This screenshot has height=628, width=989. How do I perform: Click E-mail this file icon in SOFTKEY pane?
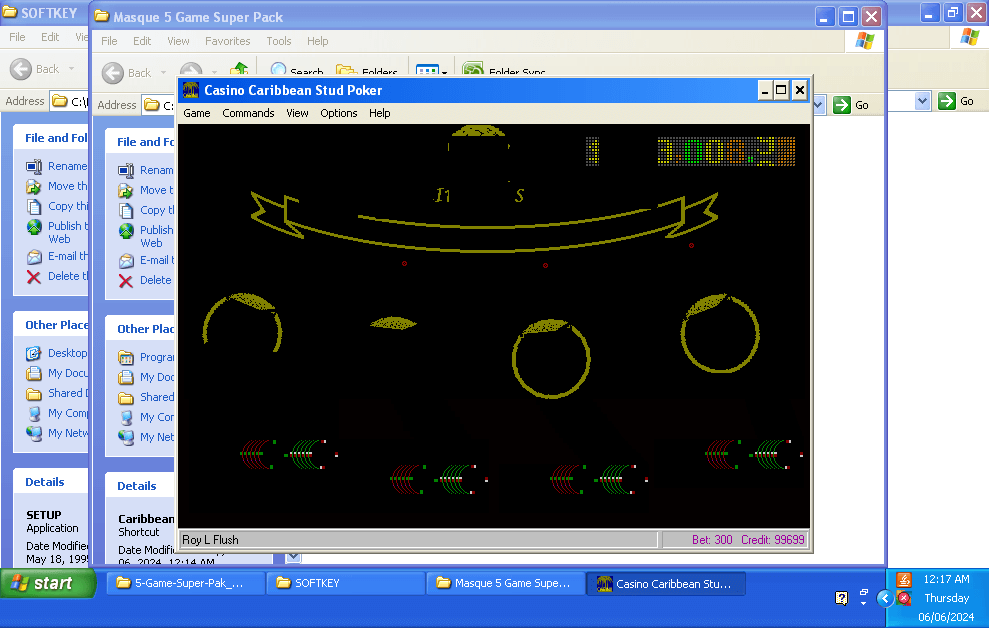pyautogui.click(x=34, y=257)
